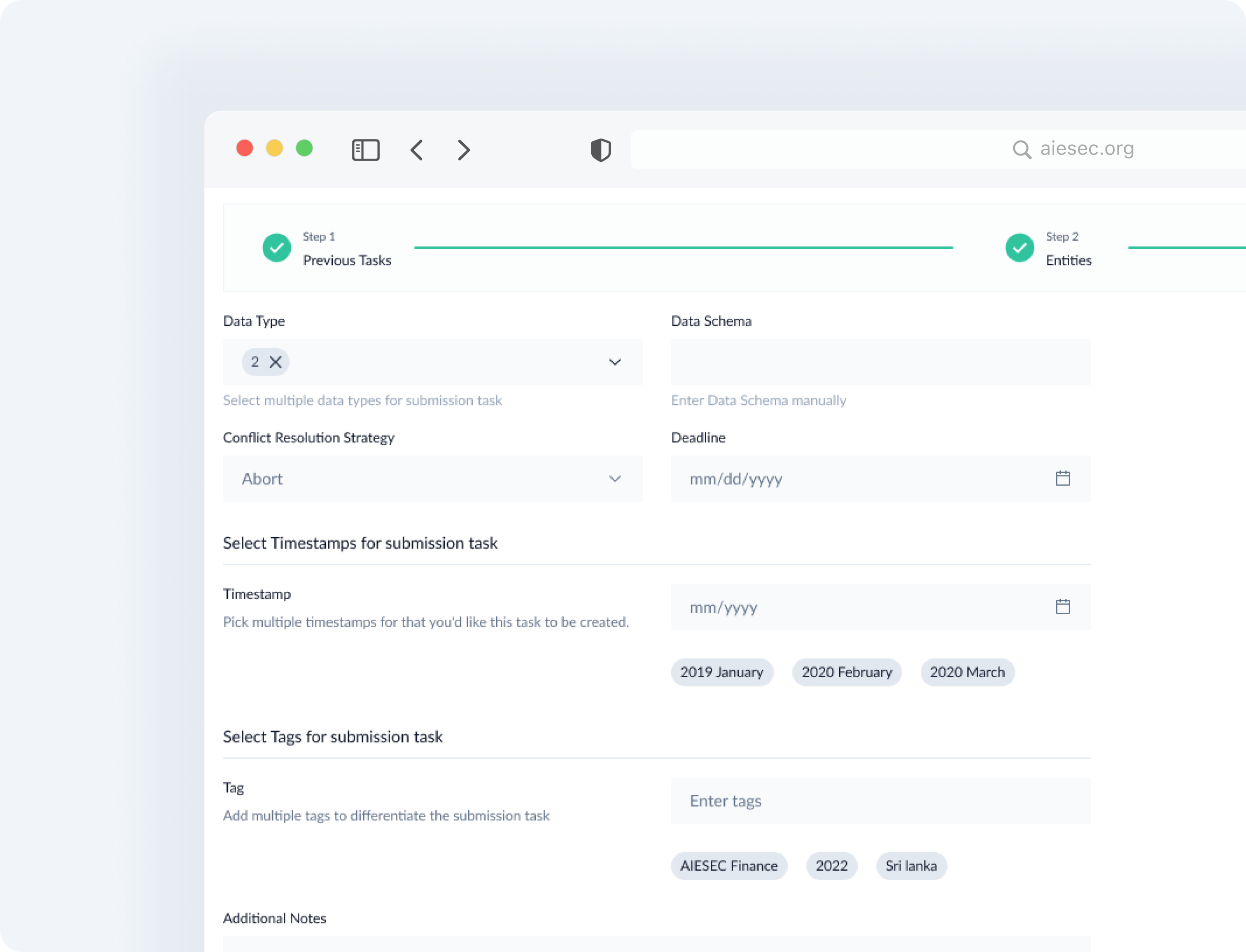Select the 2020 March timestamp chip

coord(967,672)
